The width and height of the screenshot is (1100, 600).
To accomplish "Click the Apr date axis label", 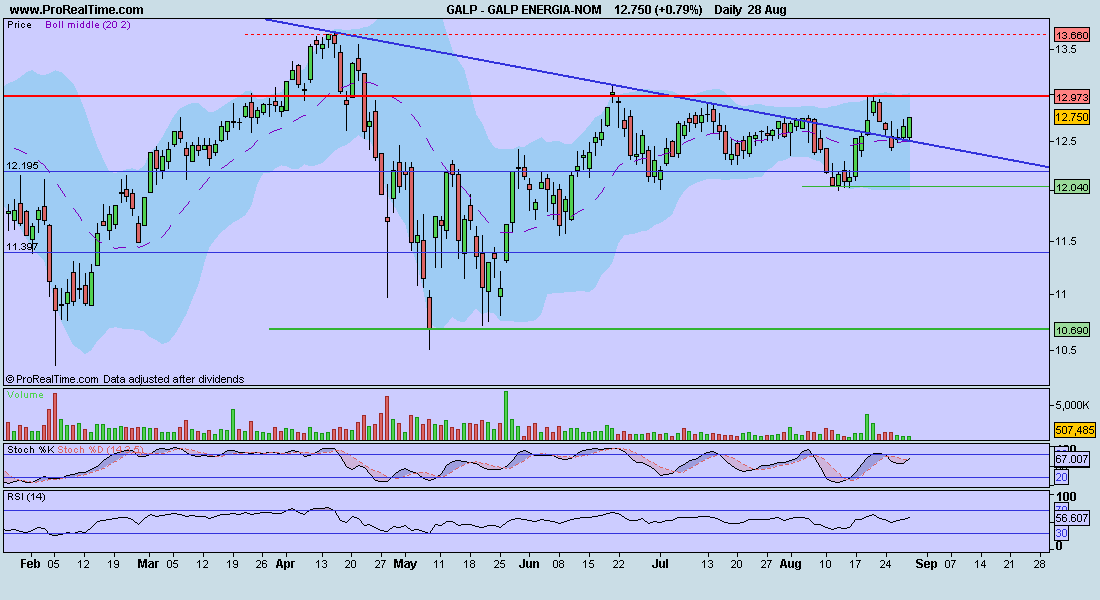I will click(x=285, y=564).
